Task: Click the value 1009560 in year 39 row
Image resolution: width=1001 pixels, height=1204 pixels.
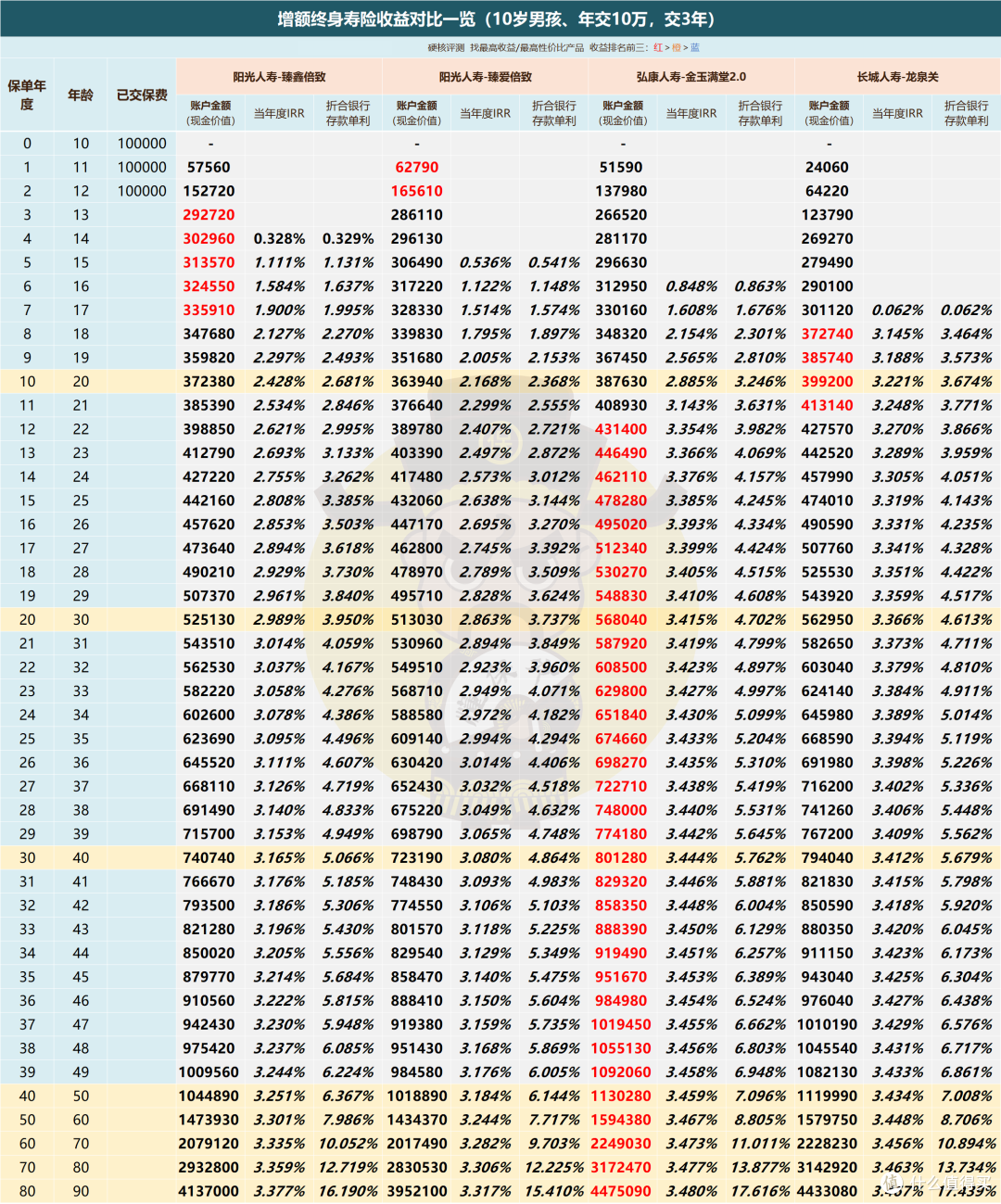Action: tap(209, 1072)
